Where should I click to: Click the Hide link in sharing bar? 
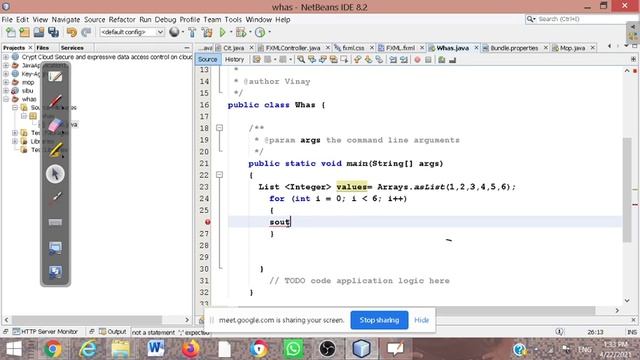point(421,320)
